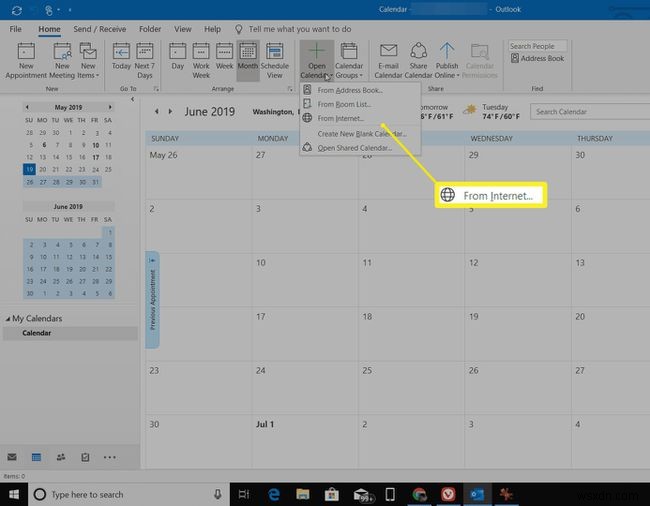This screenshot has width=650, height=506.
Task: Select Create New Blank Calendar
Action: [x=359, y=134]
